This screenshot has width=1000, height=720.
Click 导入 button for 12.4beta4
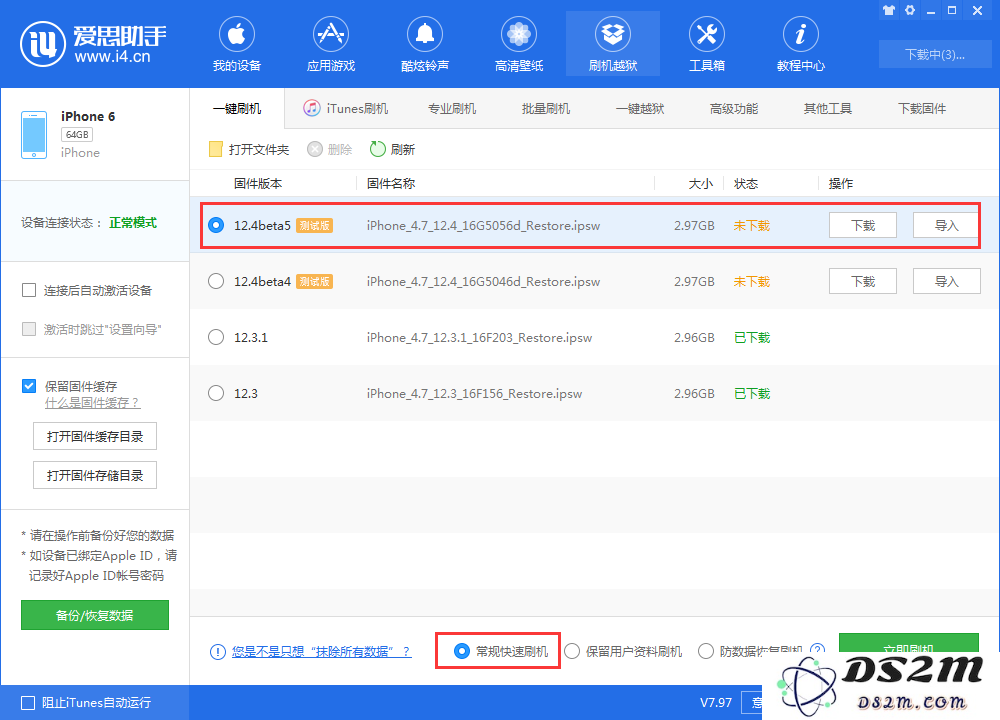pyautogui.click(x=946, y=281)
